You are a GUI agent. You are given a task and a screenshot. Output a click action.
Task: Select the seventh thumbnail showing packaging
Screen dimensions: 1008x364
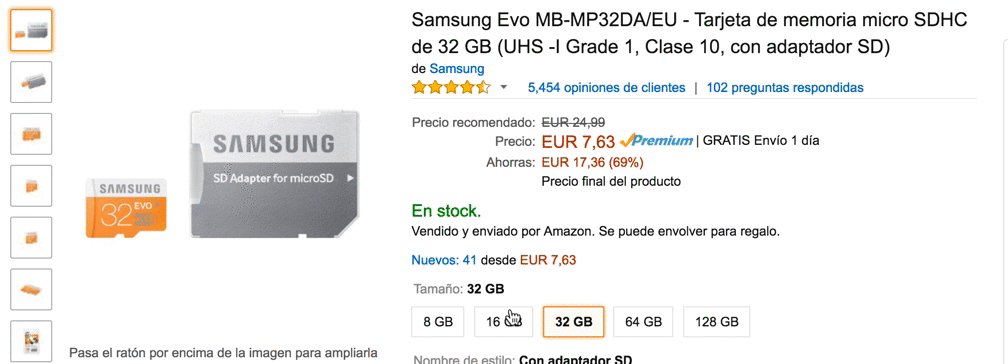pos(31,340)
